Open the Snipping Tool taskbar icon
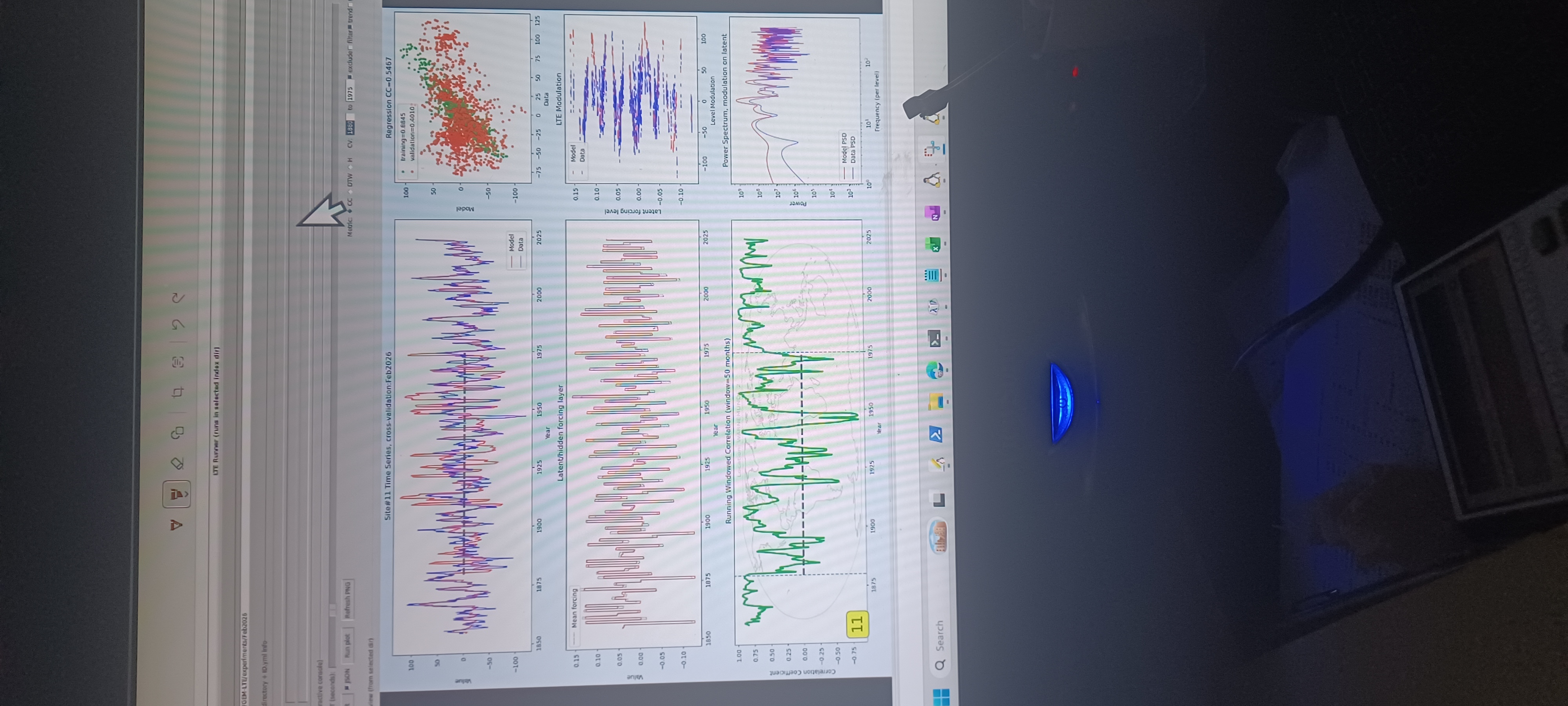The height and width of the screenshot is (706, 1568). 932,149
